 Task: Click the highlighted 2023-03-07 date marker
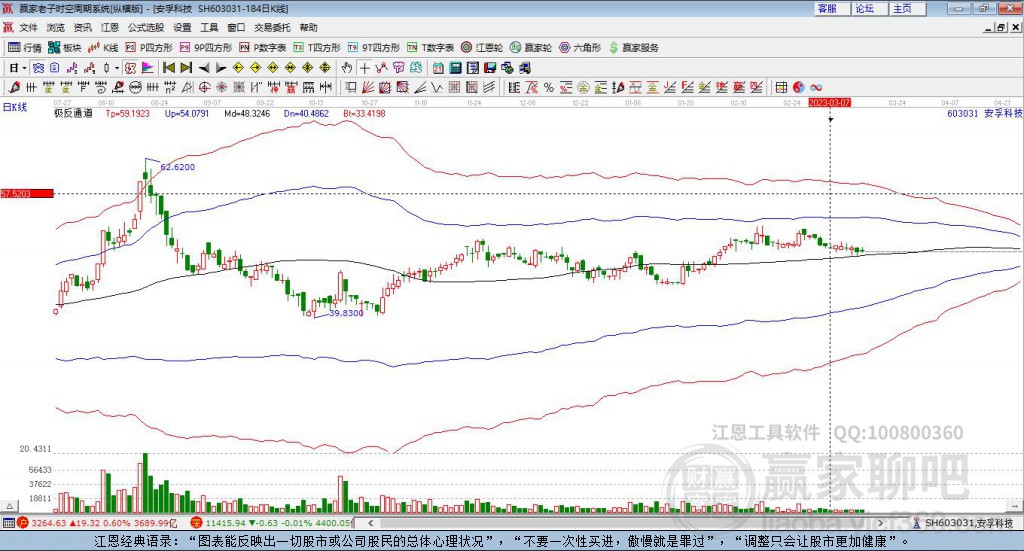829,102
